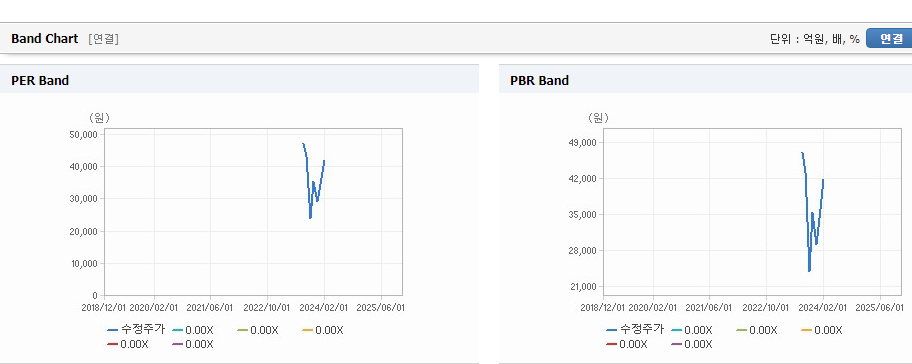Toggle red 0.00X legend in PBR Band chart

click(x=627, y=344)
